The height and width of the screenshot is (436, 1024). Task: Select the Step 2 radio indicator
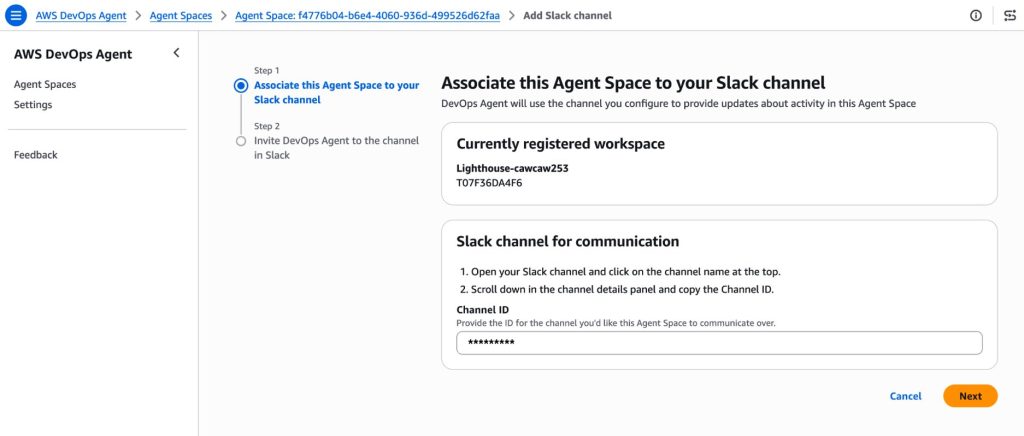pos(240,141)
